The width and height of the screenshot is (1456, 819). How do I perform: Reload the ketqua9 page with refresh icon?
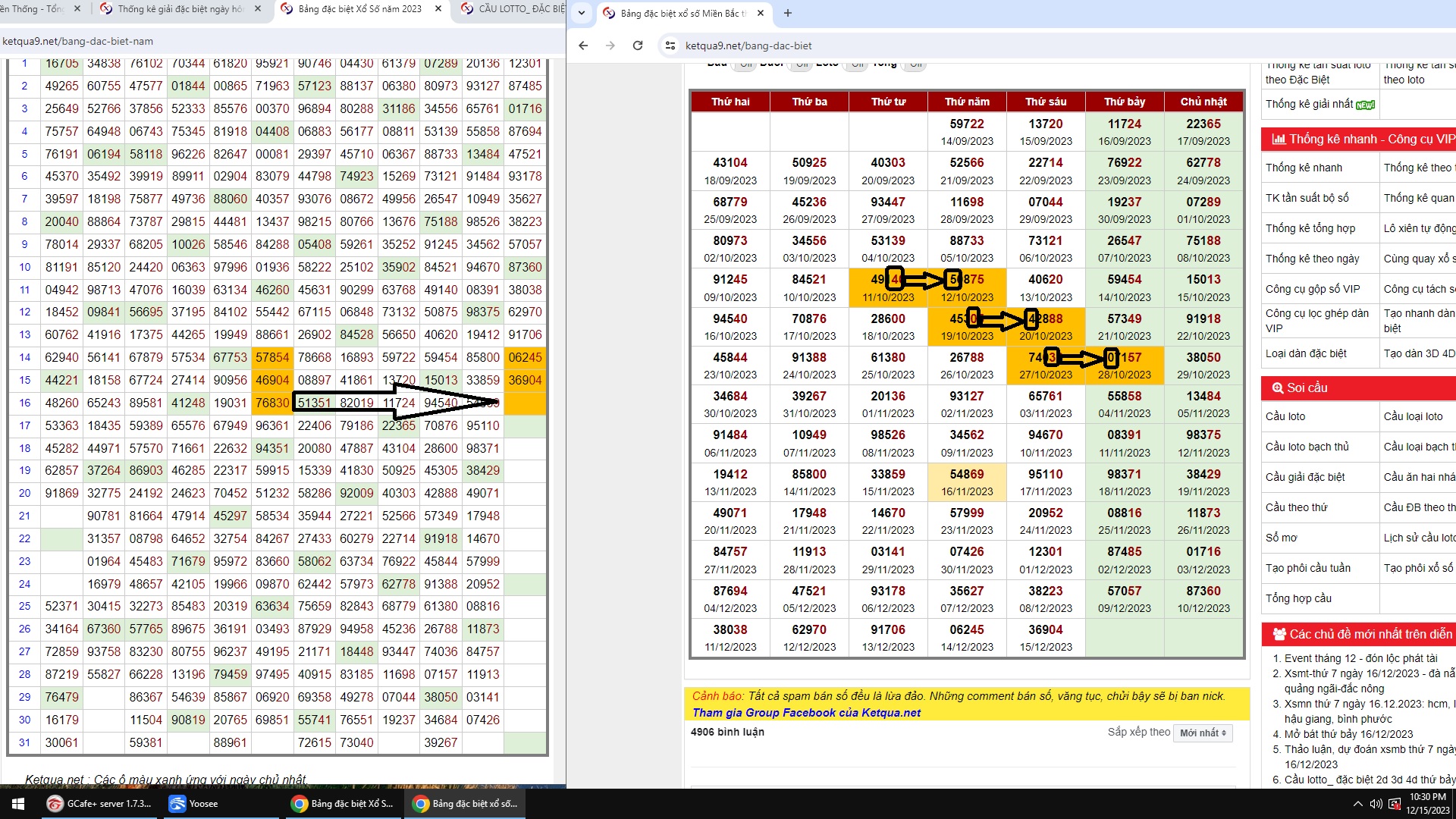pos(638,45)
